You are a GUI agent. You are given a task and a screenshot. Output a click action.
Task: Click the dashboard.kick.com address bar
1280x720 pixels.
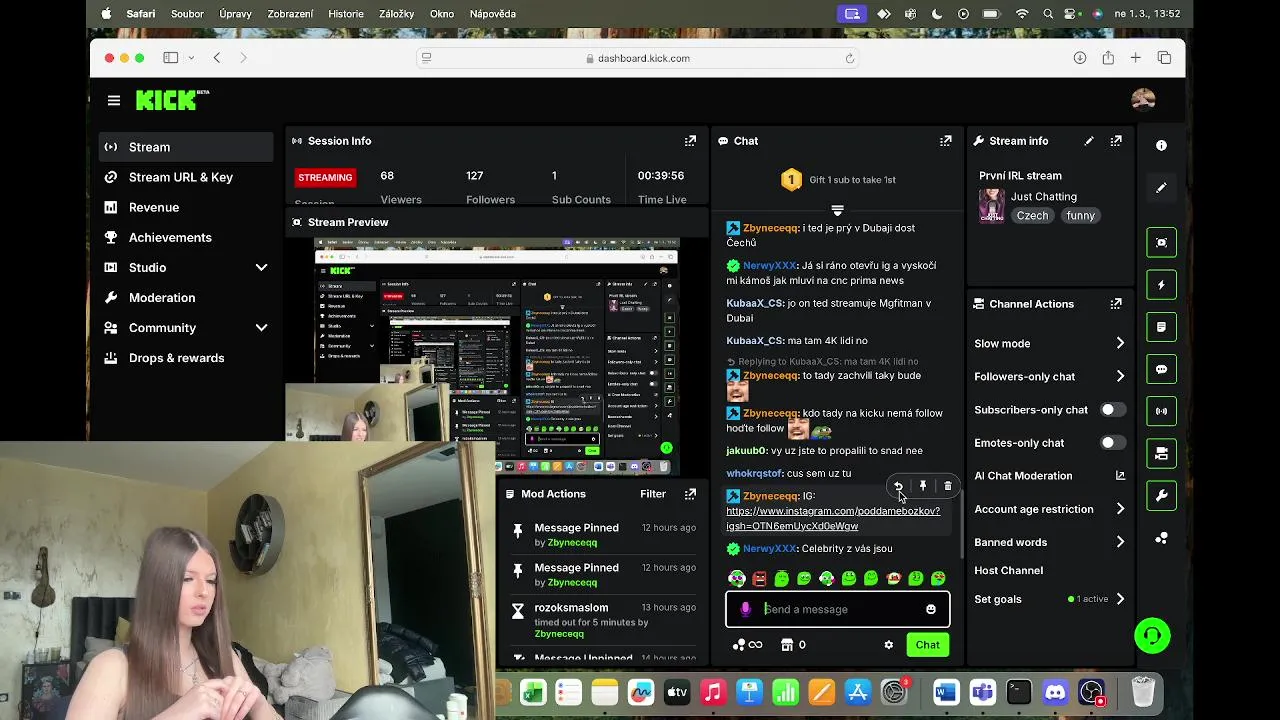point(638,58)
